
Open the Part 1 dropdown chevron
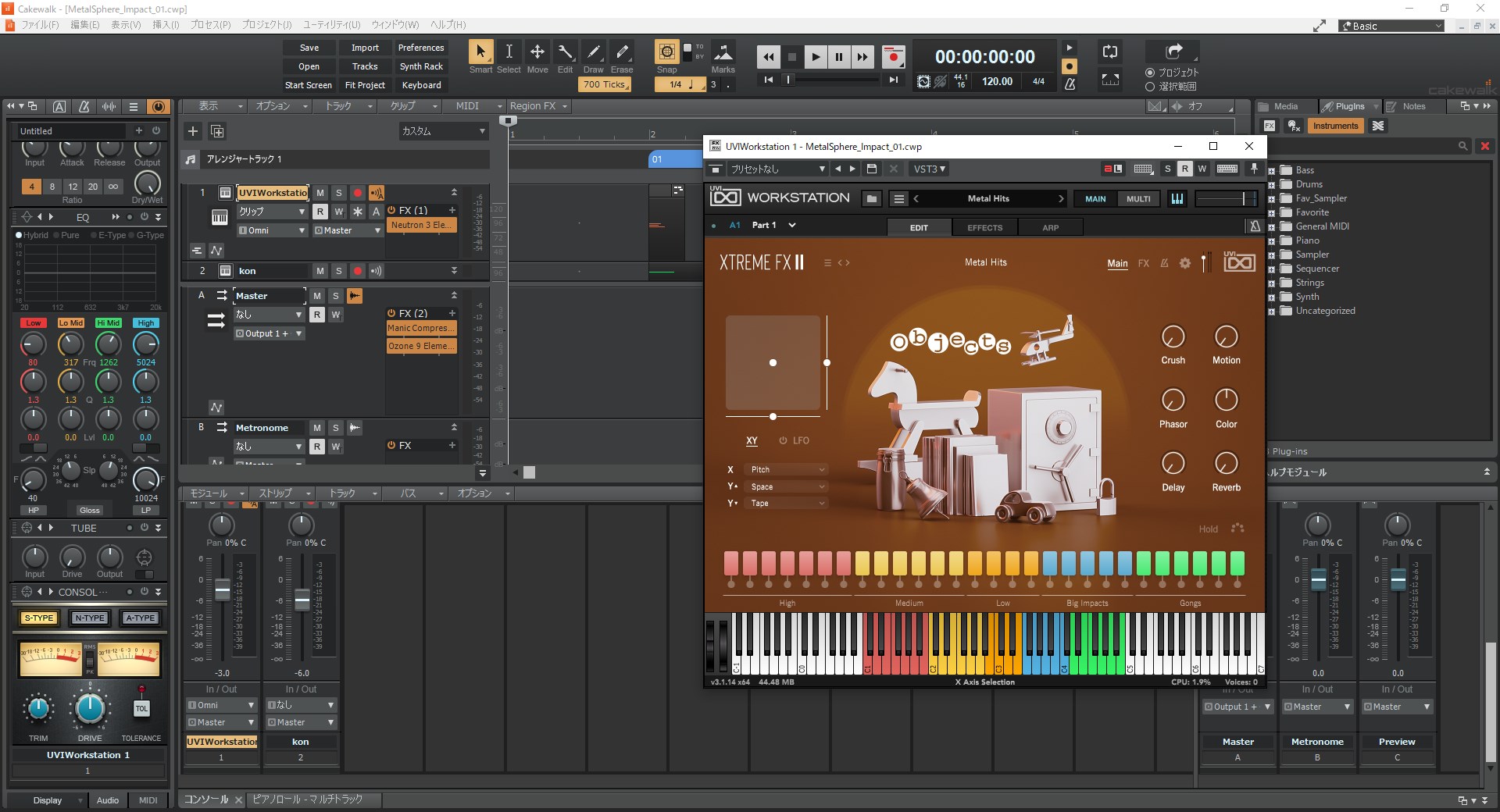[791, 226]
